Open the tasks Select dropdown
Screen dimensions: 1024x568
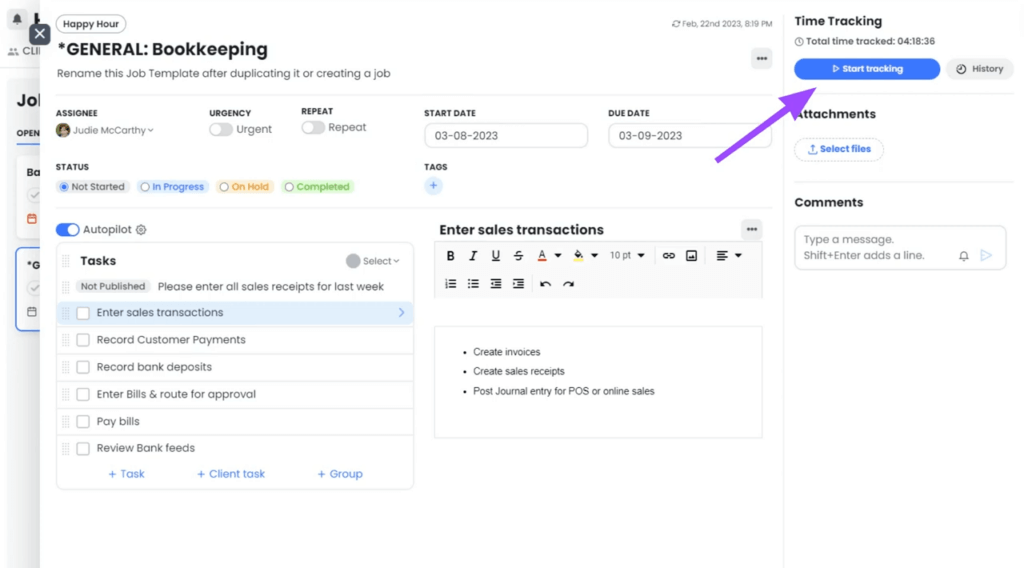pyautogui.click(x=374, y=261)
